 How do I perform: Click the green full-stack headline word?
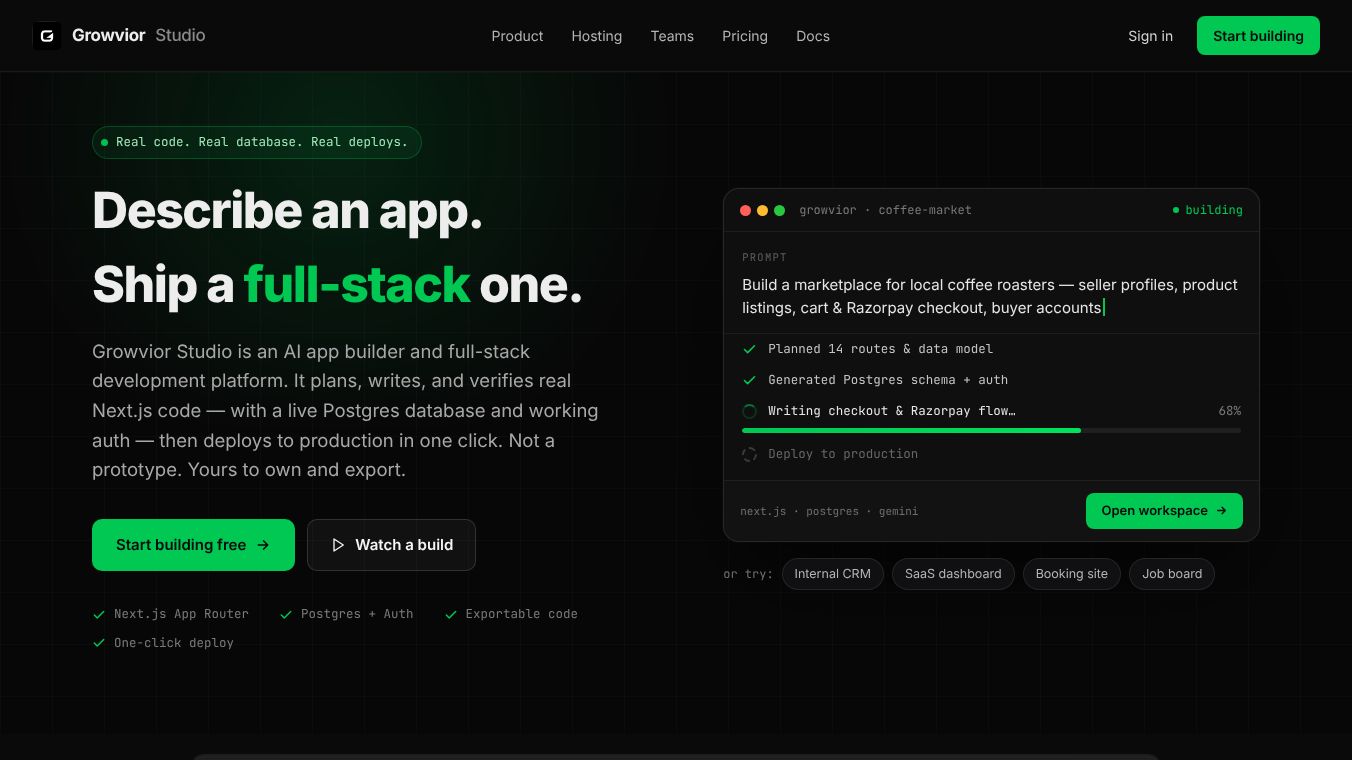(357, 285)
